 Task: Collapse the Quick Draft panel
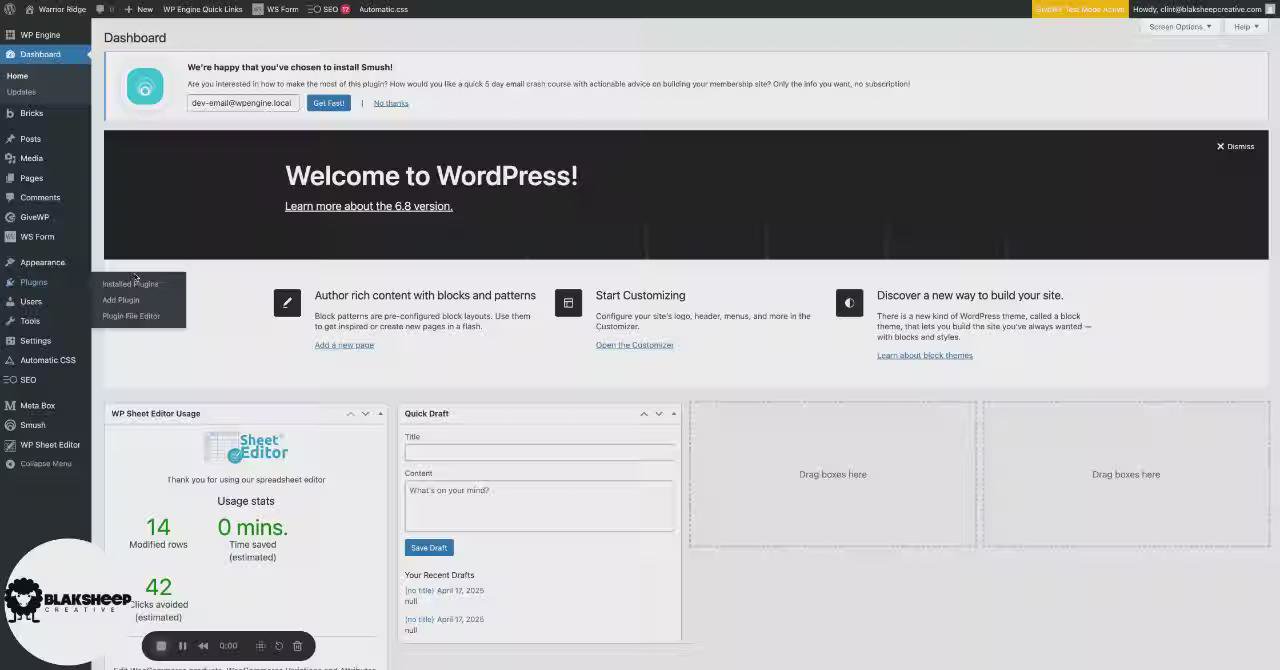pyautogui.click(x=674, y=413)
